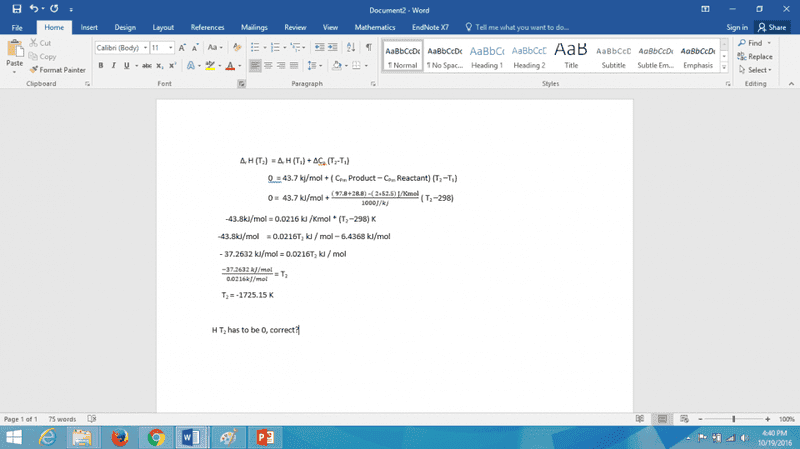Switch to the Mathematics tab

tap(375, 27)
